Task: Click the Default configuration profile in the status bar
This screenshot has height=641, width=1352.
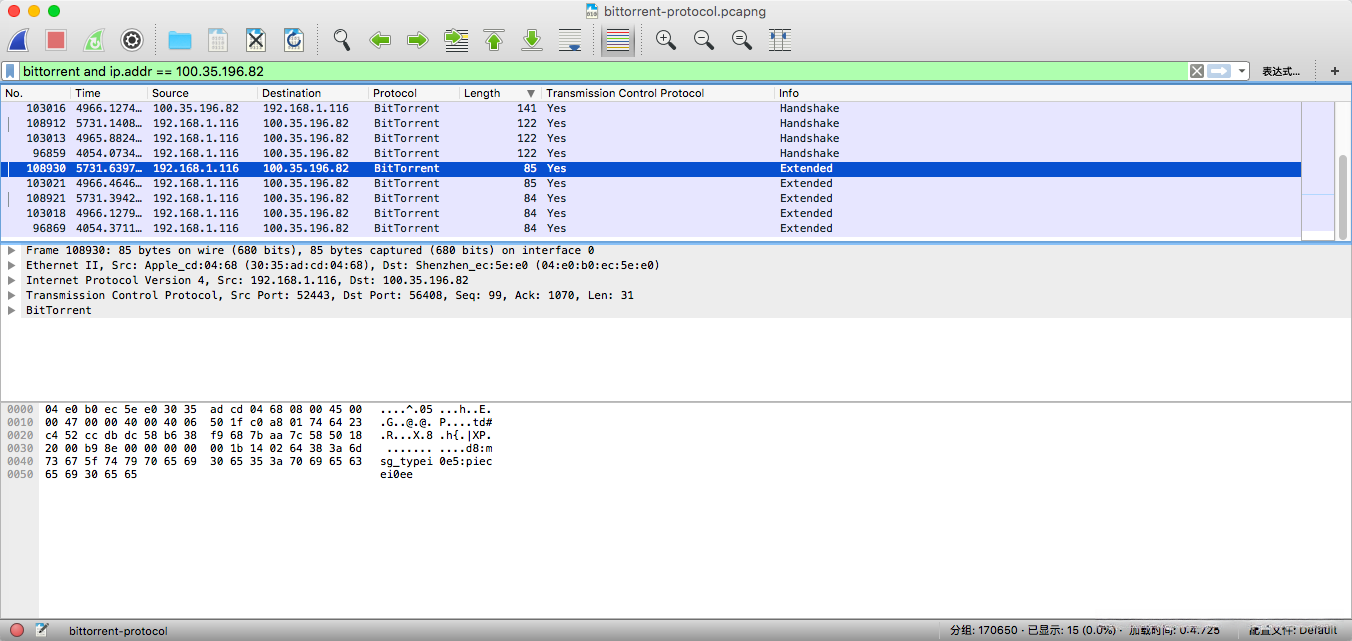Action: (x=1293, y=630)
